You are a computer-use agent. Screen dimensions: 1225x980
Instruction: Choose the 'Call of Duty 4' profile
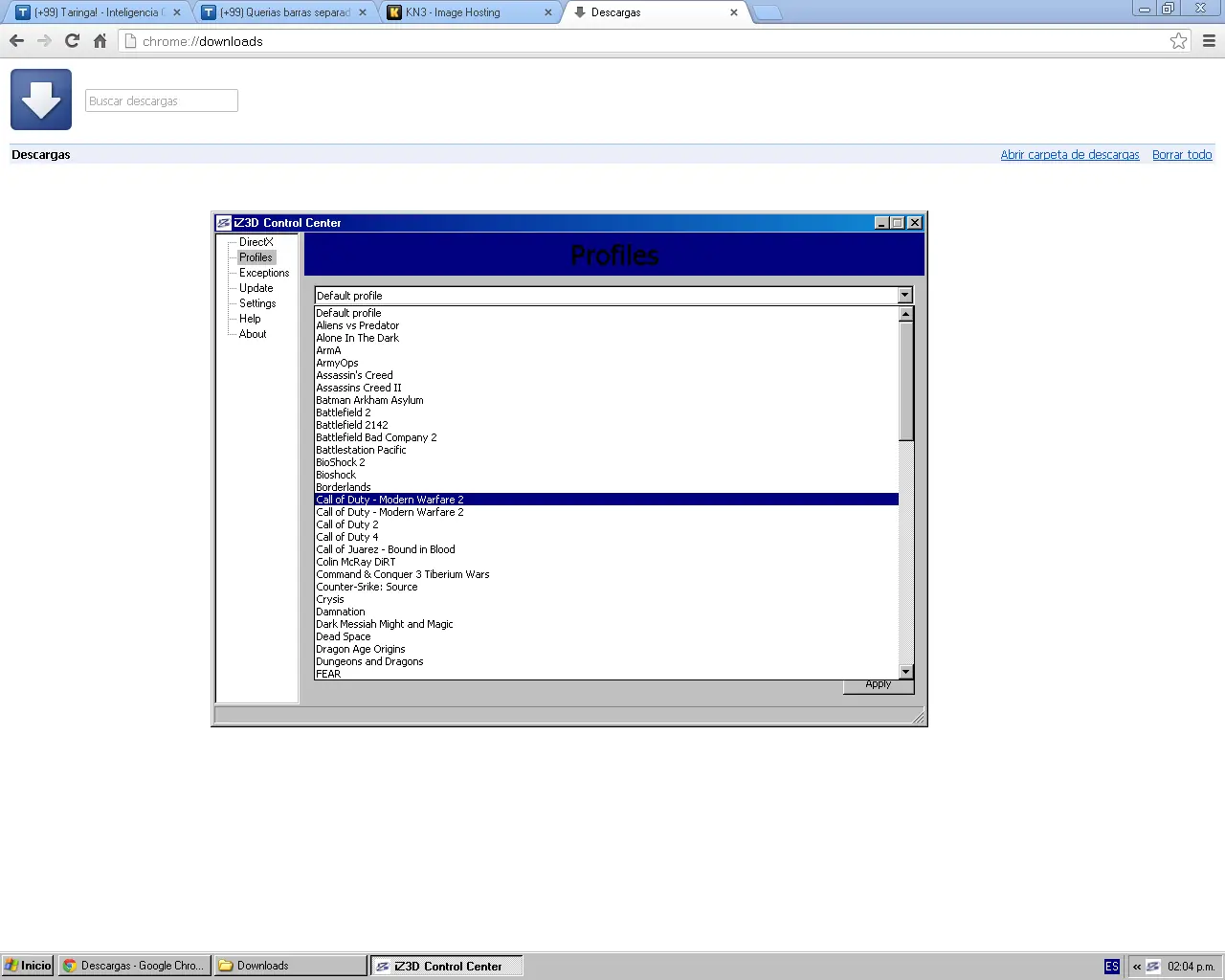pyautogui.click(x=607, y=537)
